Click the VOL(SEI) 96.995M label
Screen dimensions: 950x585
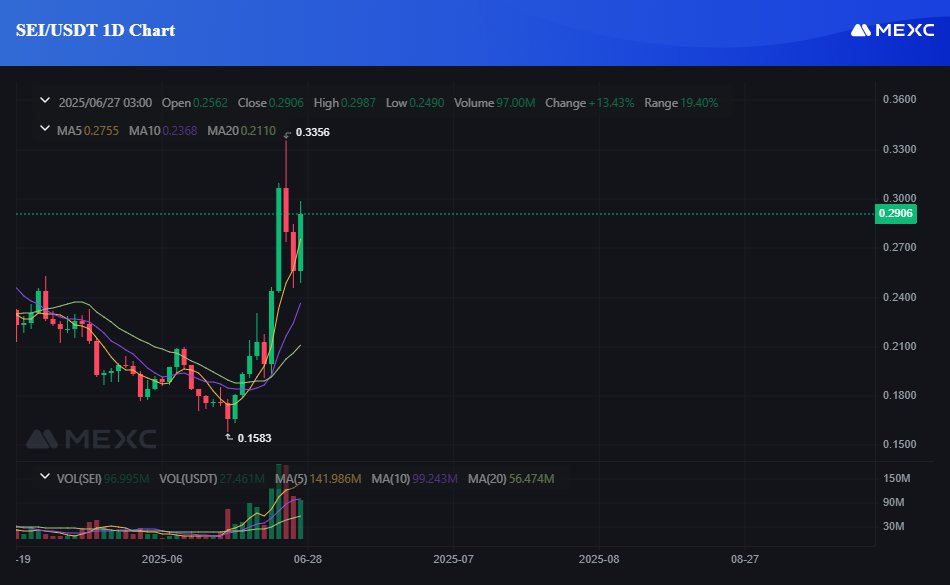click(103, 479)
